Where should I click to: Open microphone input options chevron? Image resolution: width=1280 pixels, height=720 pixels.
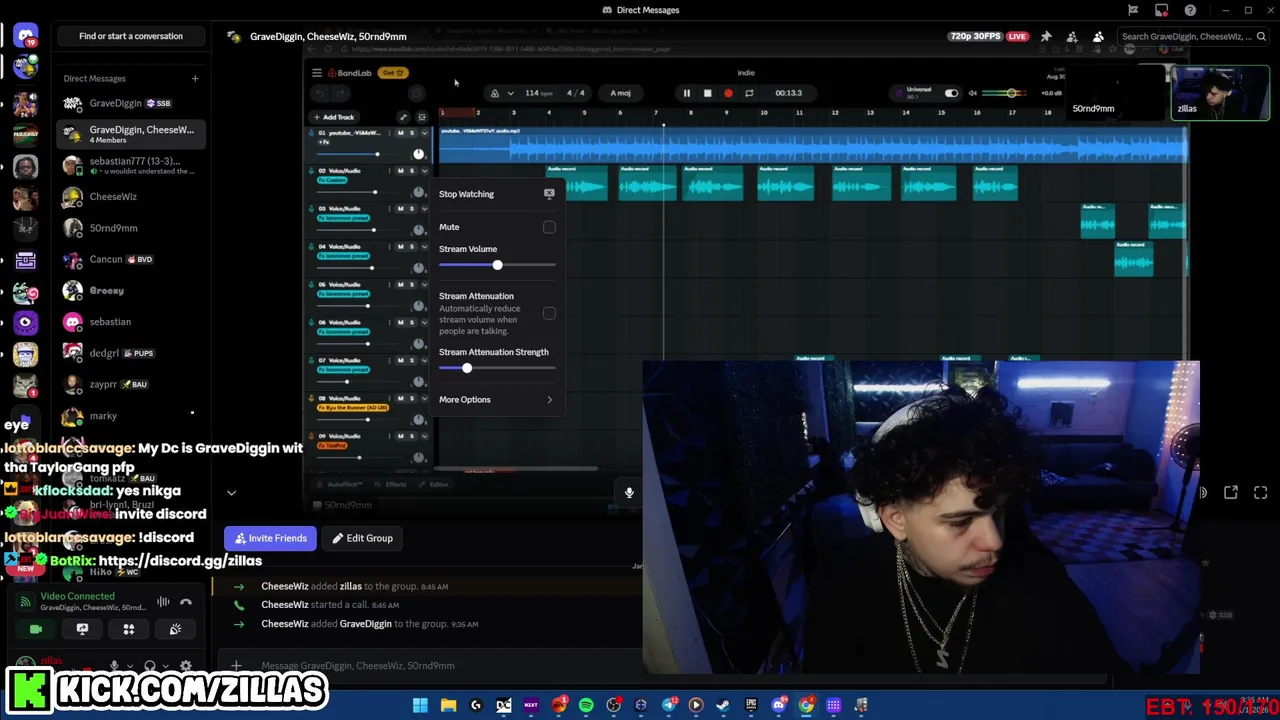(130, 666)
